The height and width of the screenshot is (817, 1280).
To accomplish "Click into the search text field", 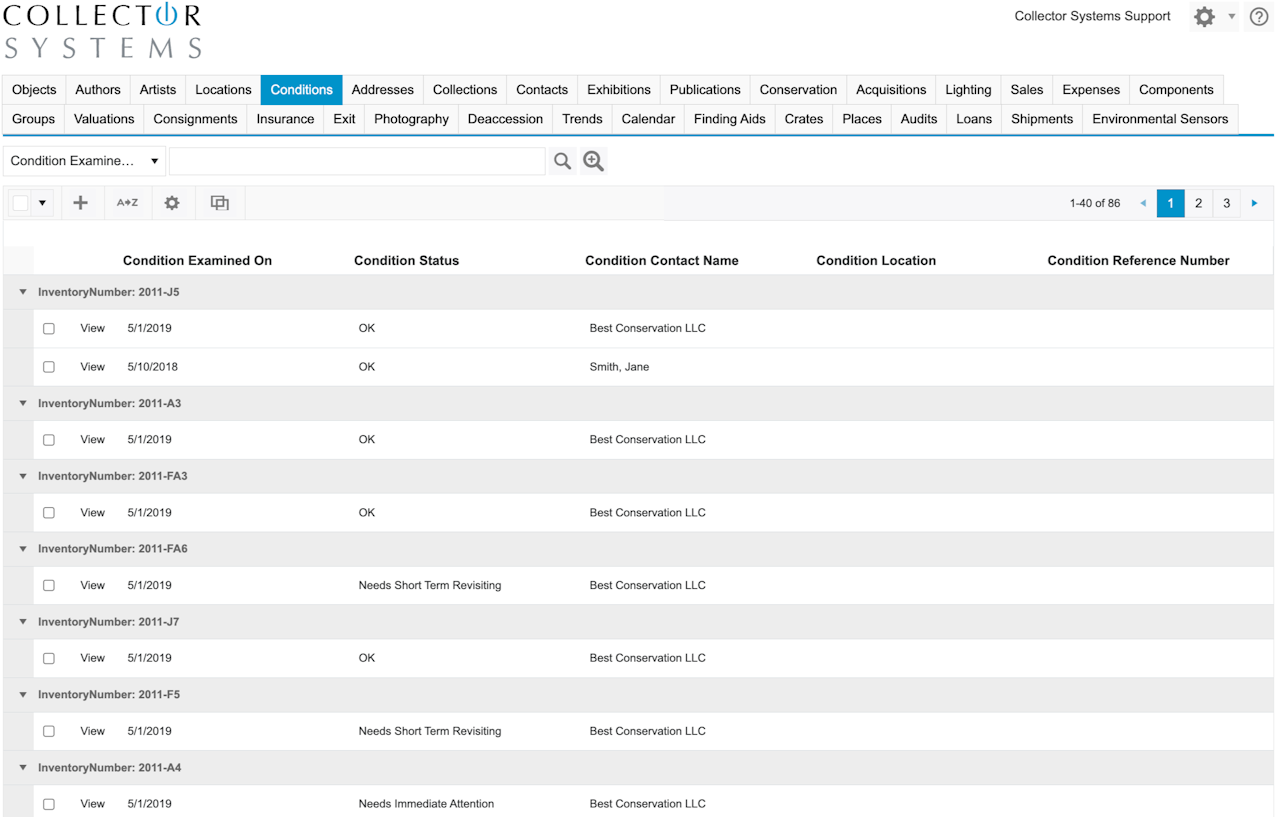I will (x=357, y=161).
